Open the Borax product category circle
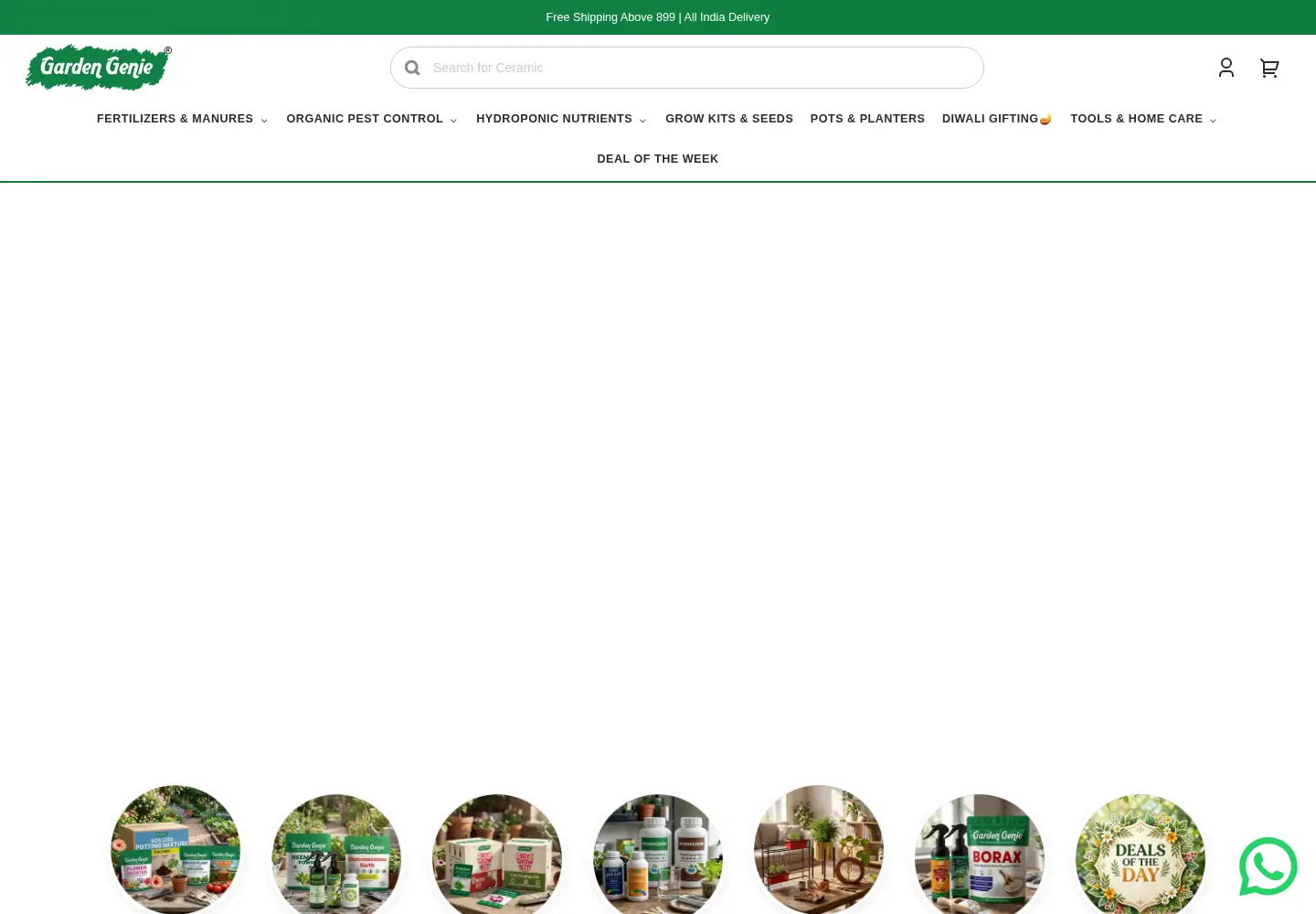1316x914 pixels. (980, 854)
